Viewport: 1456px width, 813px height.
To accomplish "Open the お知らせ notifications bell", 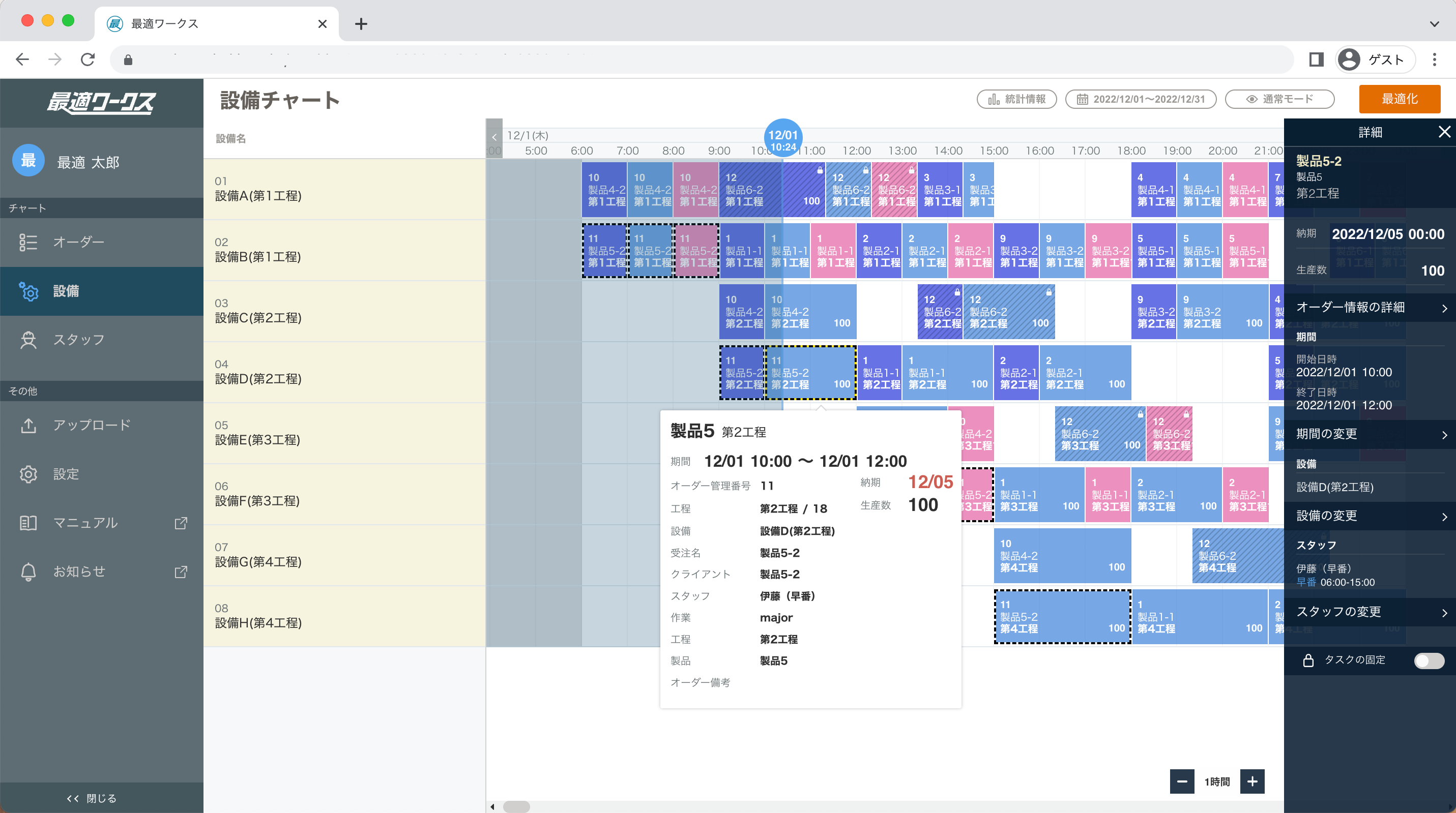I will click(28, 572).
